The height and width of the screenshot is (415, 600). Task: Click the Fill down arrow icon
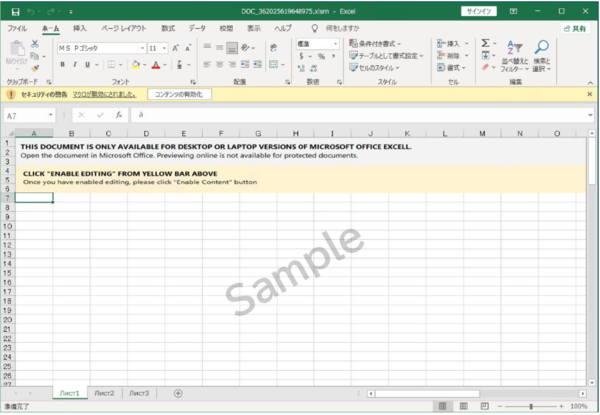pyautogui.click(x=485, y=55)
